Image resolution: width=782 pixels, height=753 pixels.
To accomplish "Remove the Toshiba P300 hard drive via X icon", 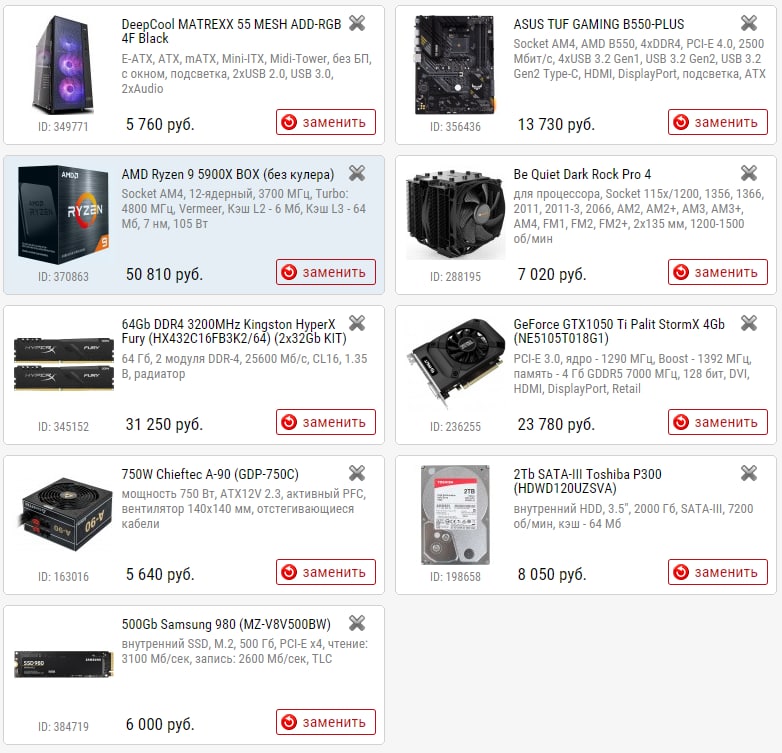I will [x=749, y=473].
